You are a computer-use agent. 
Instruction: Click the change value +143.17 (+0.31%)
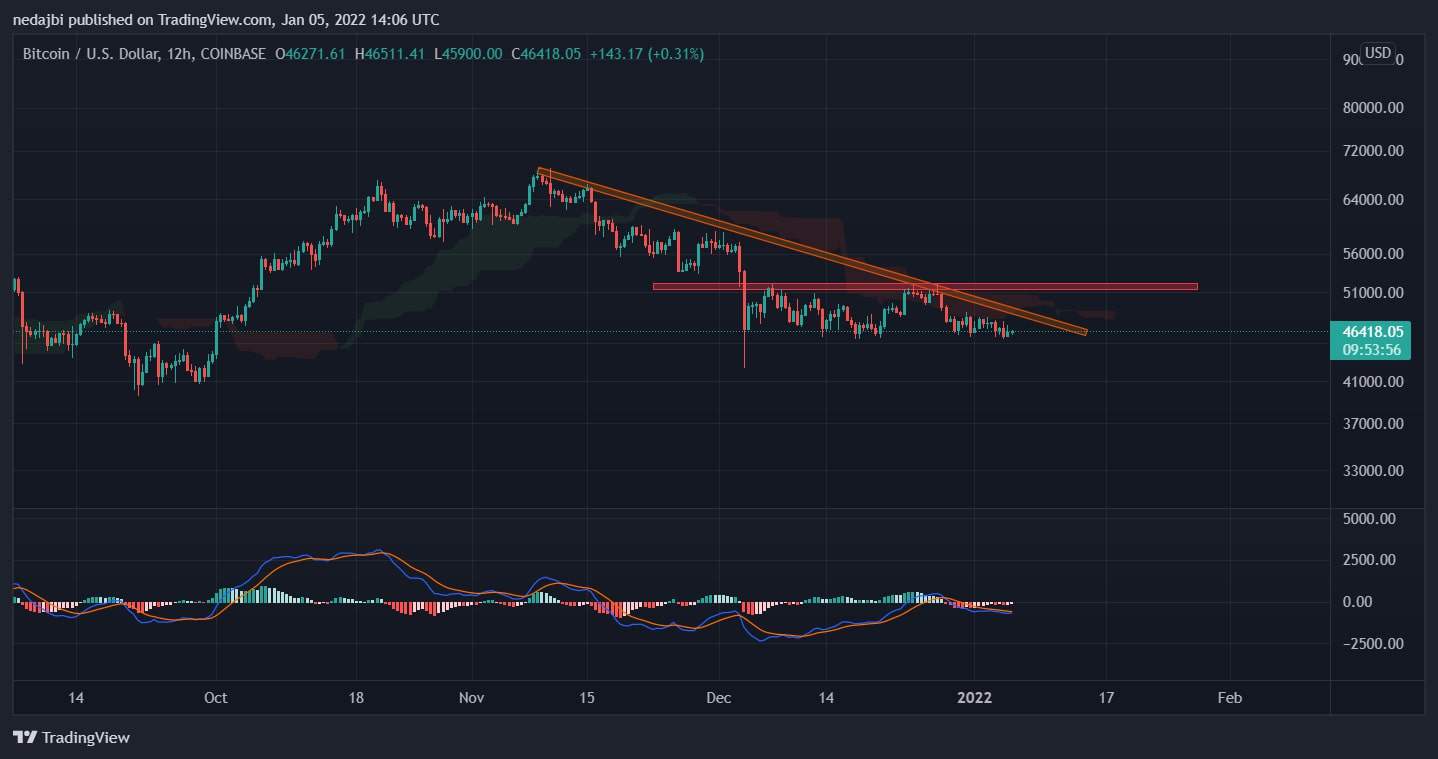click(647, 54)
